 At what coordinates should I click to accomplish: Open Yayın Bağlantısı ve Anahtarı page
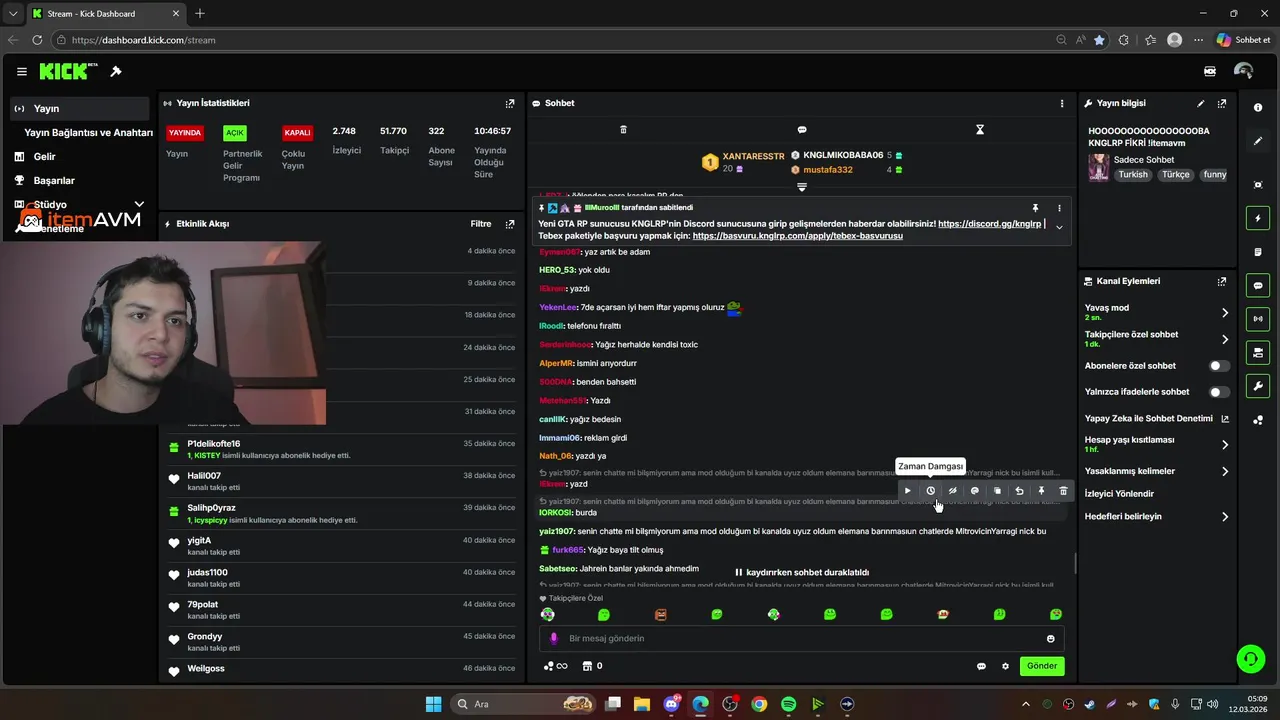(88, 132)
